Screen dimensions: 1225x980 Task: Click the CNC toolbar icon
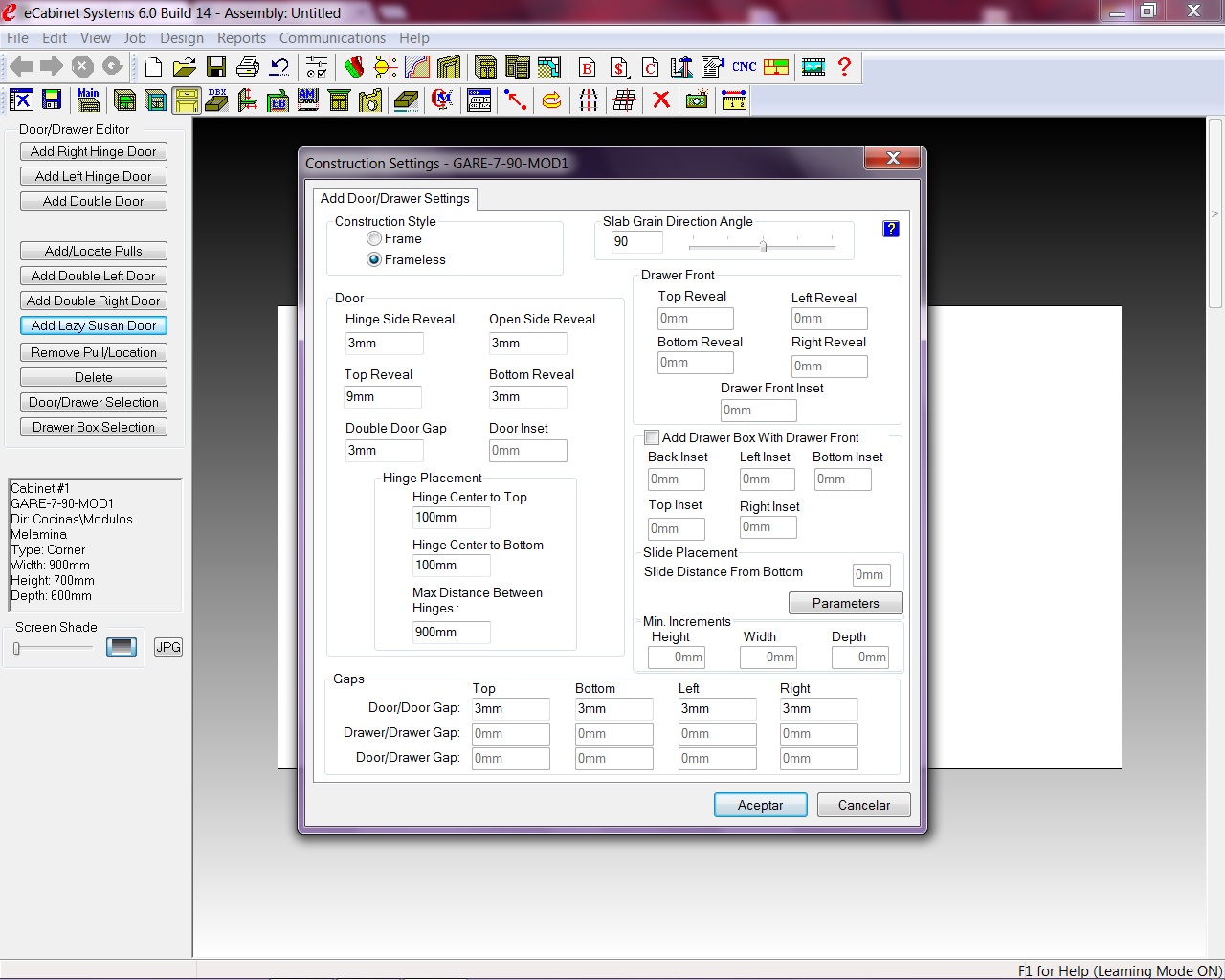[745, 67]
